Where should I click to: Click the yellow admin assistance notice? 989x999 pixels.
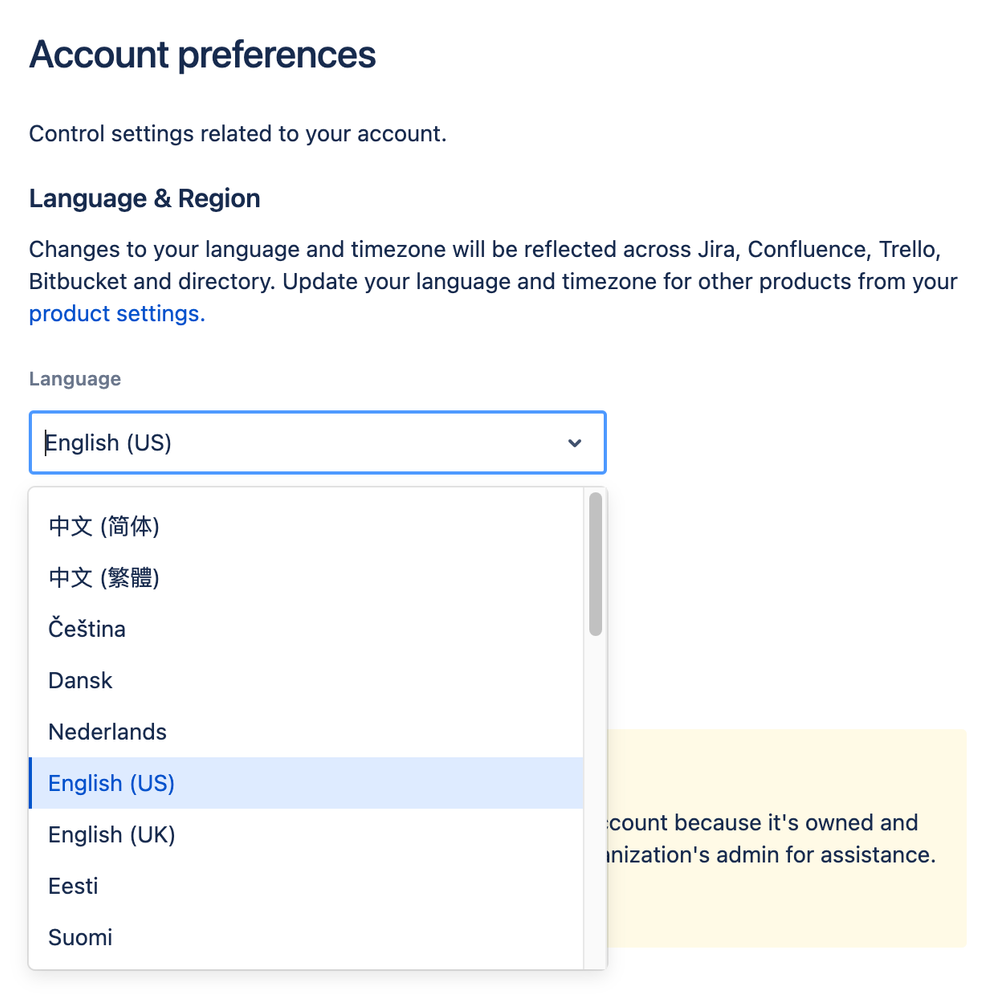(800, 838)
